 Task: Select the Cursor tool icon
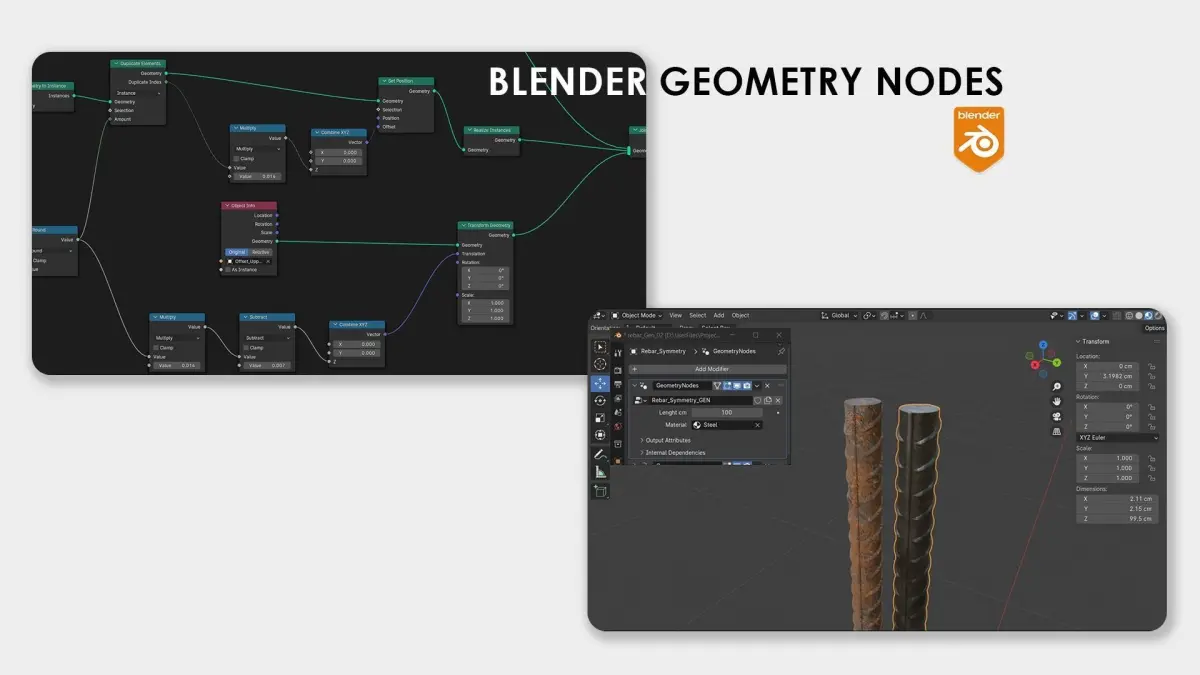click(600, 364)
